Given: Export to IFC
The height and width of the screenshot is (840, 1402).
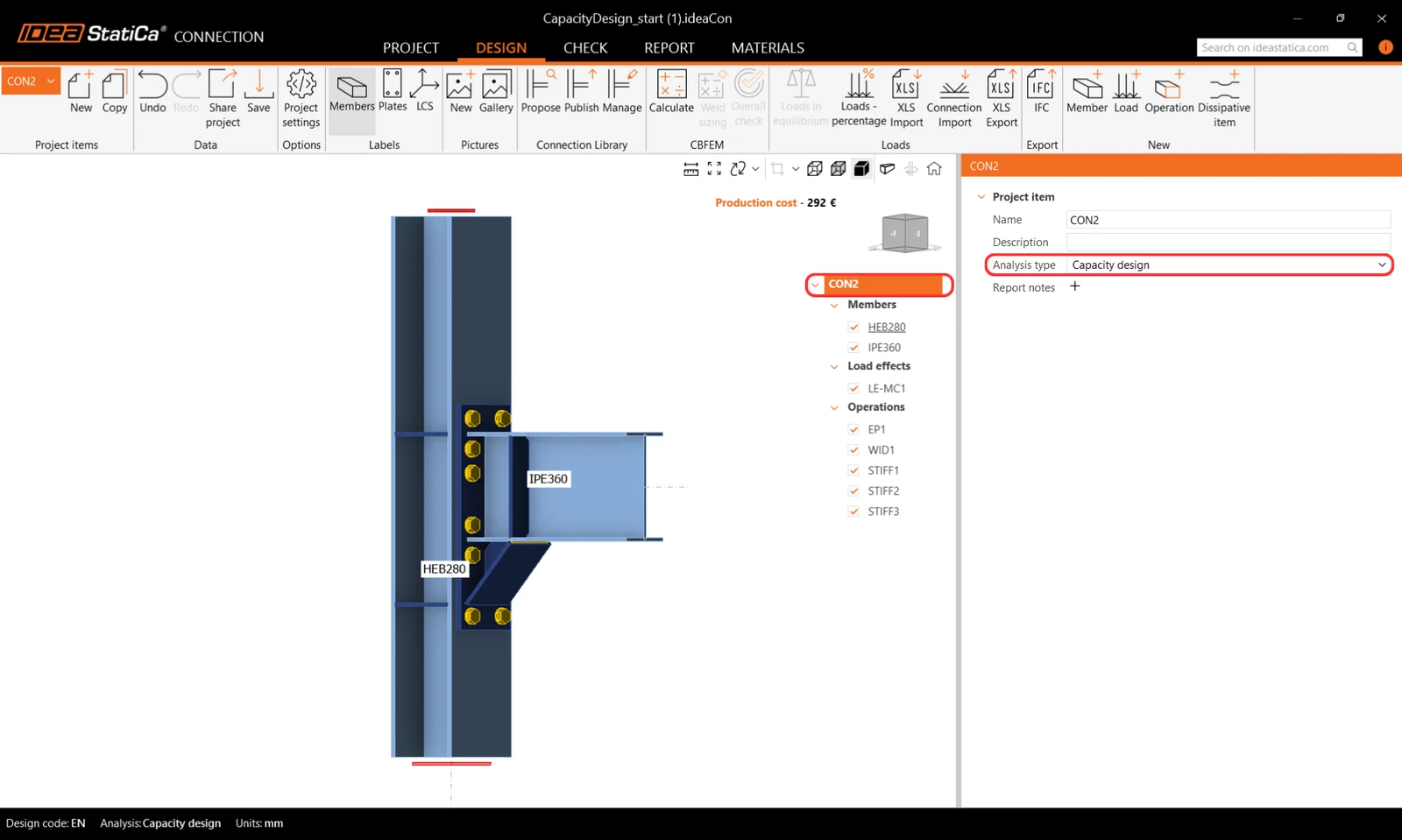Looking at the screenshot, I should coord(1041,92).
